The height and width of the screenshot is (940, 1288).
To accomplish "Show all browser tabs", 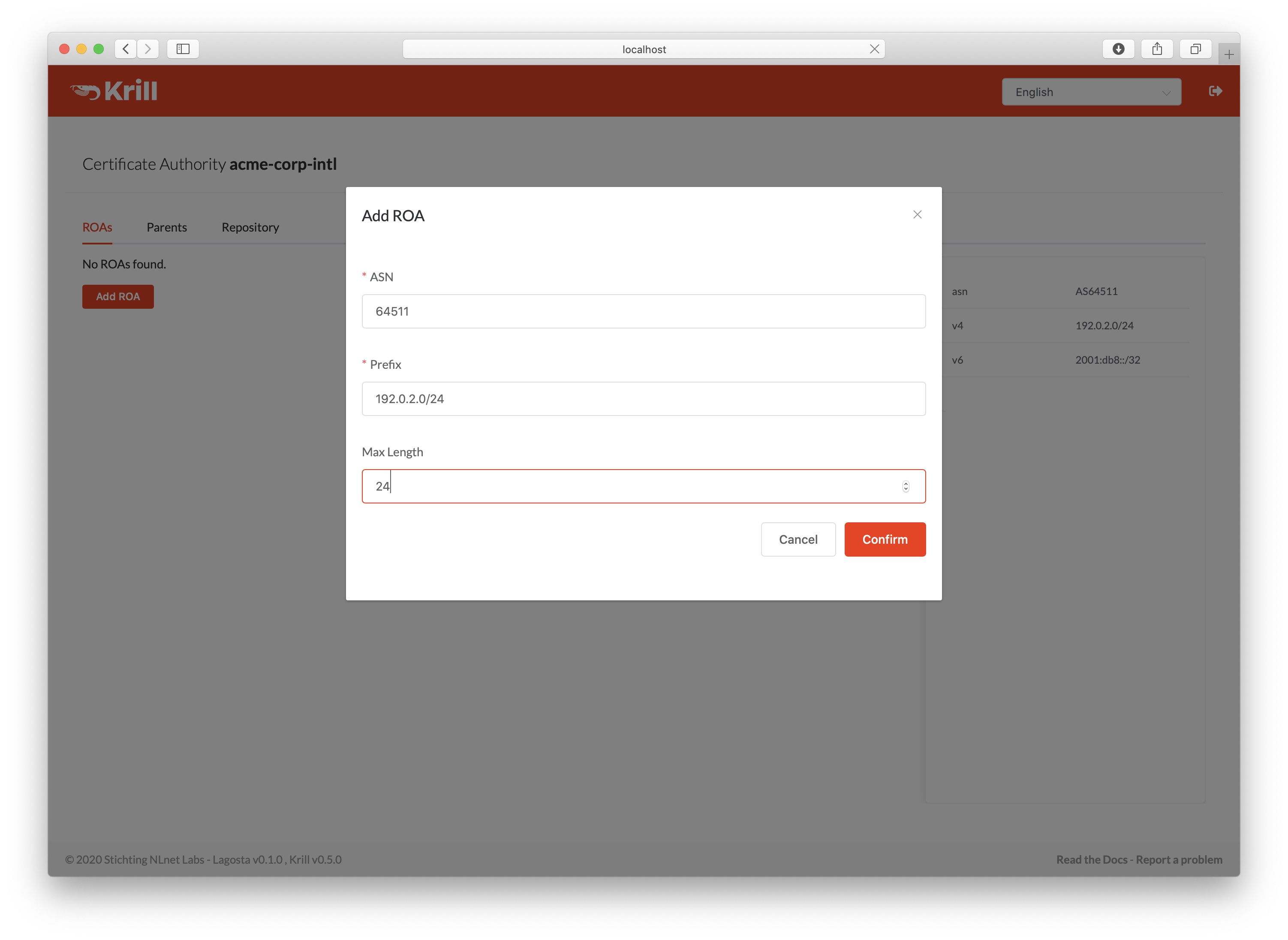I will [x=1195, y=49].
